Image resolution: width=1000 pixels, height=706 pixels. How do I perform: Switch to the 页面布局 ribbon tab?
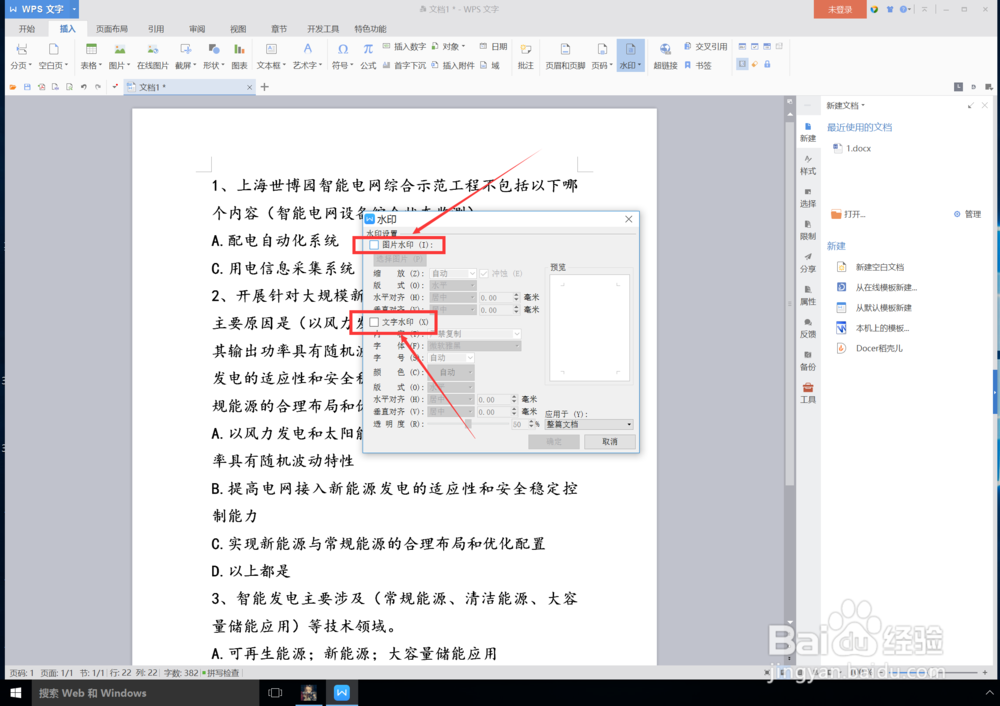click(x=113, y=28)
